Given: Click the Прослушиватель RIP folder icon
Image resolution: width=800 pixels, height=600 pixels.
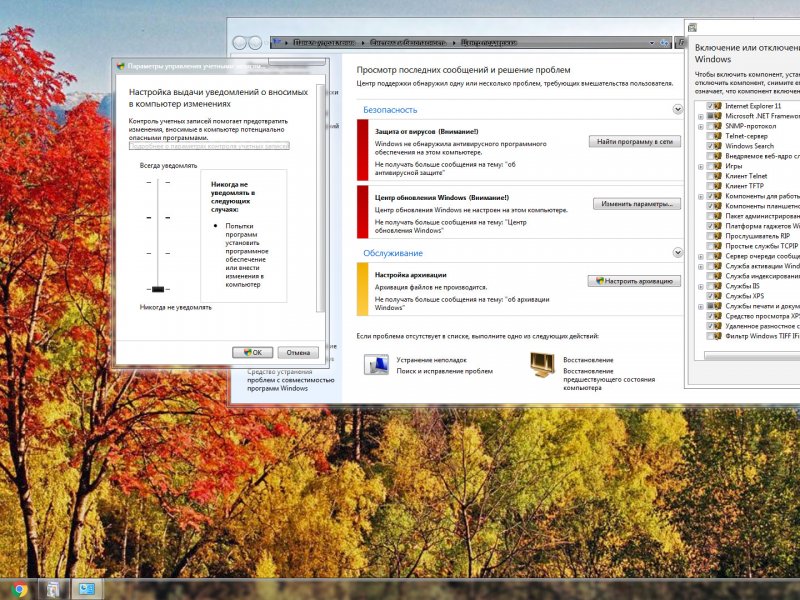Looking at the screenshot, I should pyautogui.click(x=717, y=236).
